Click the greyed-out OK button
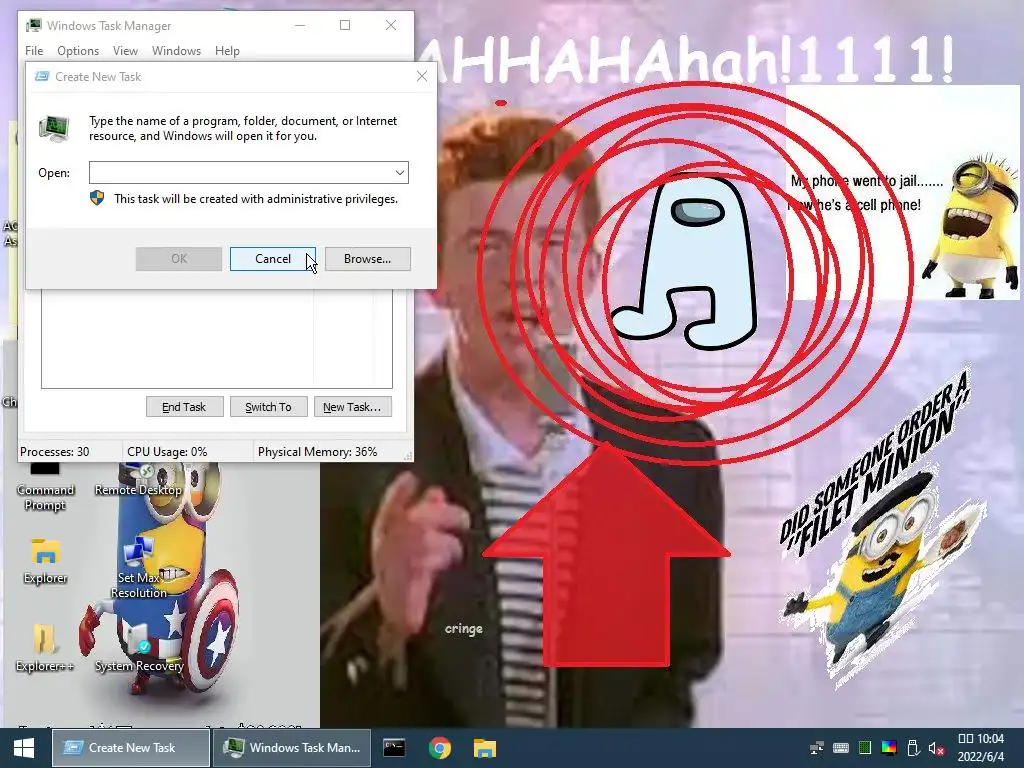Screen dimensions: 1024x768 [179, 259]
